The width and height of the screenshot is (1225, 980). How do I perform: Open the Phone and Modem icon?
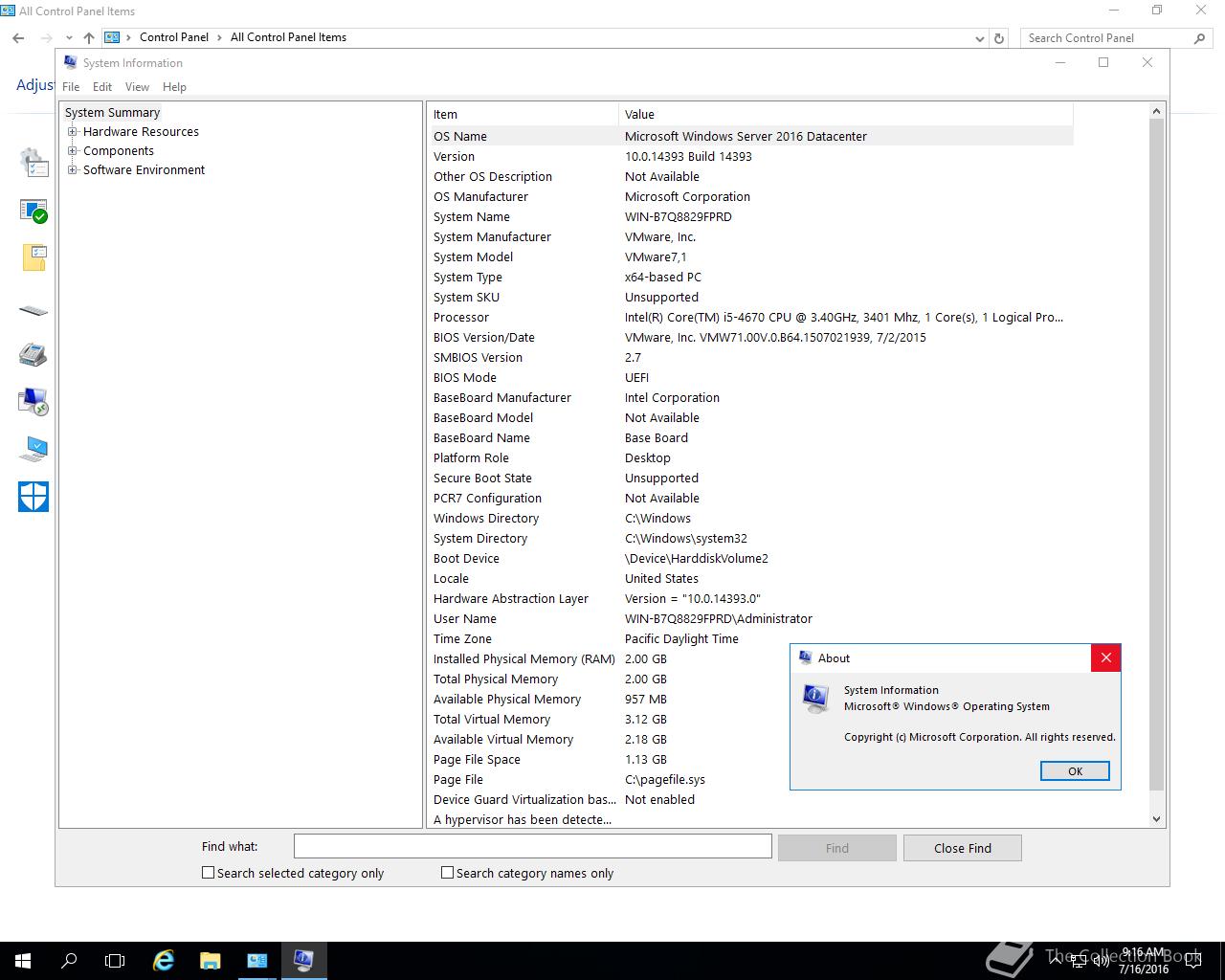coord(33,354)
